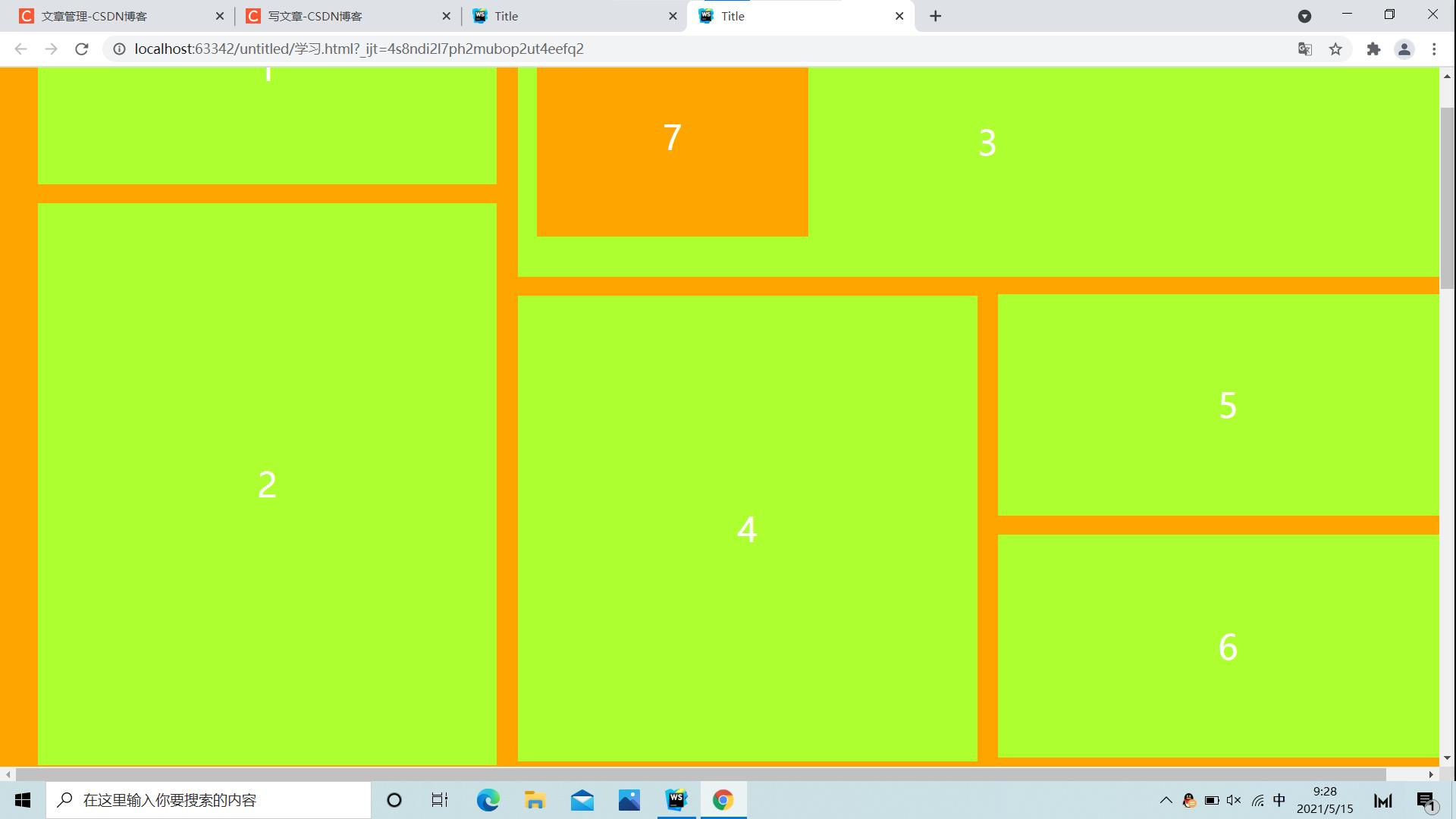
Task: Open tab search dropdown arrow
Action: [1305, 16]
